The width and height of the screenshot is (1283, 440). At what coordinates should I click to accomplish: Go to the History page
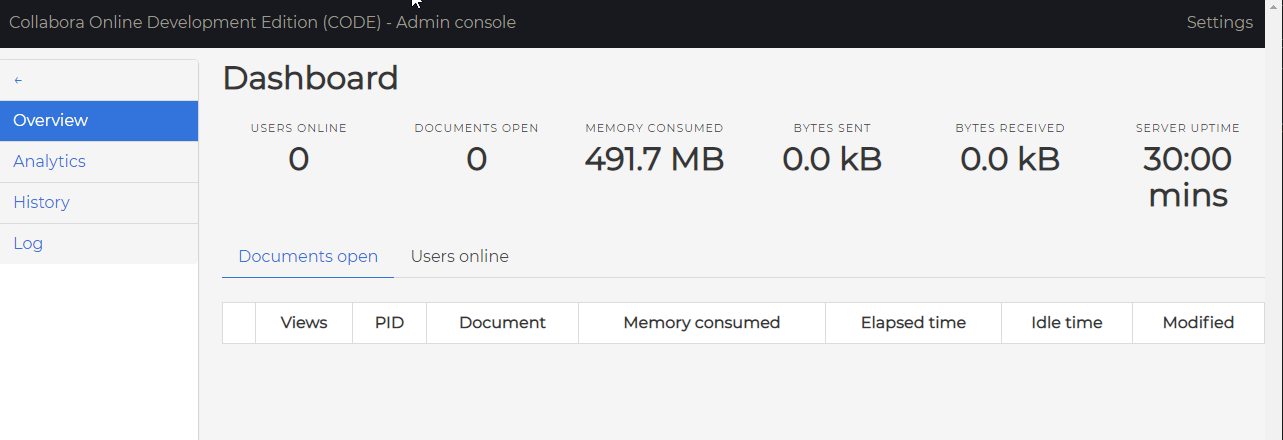tap(99, 202)
